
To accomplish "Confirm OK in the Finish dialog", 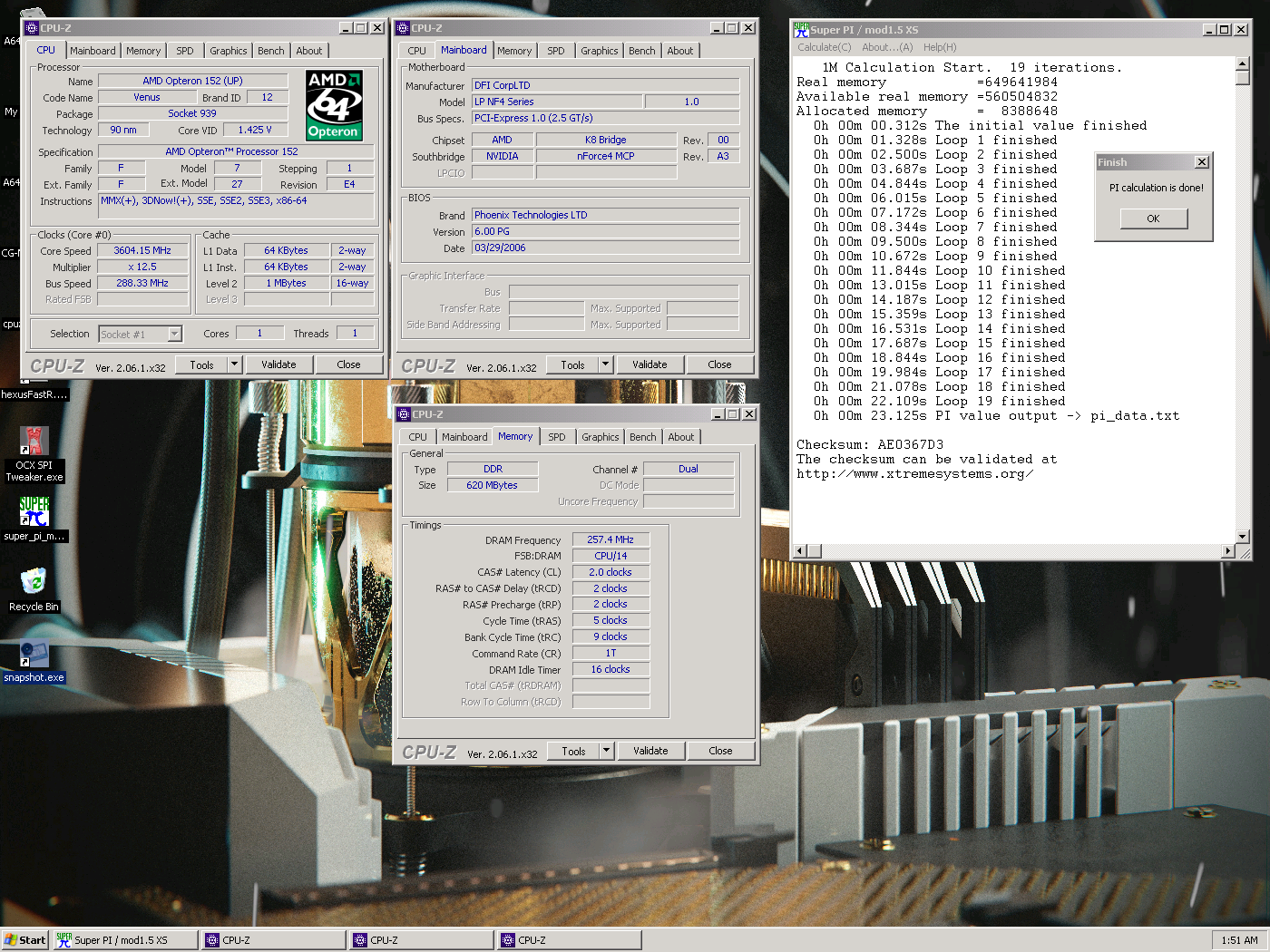I will pos(1153,219).
